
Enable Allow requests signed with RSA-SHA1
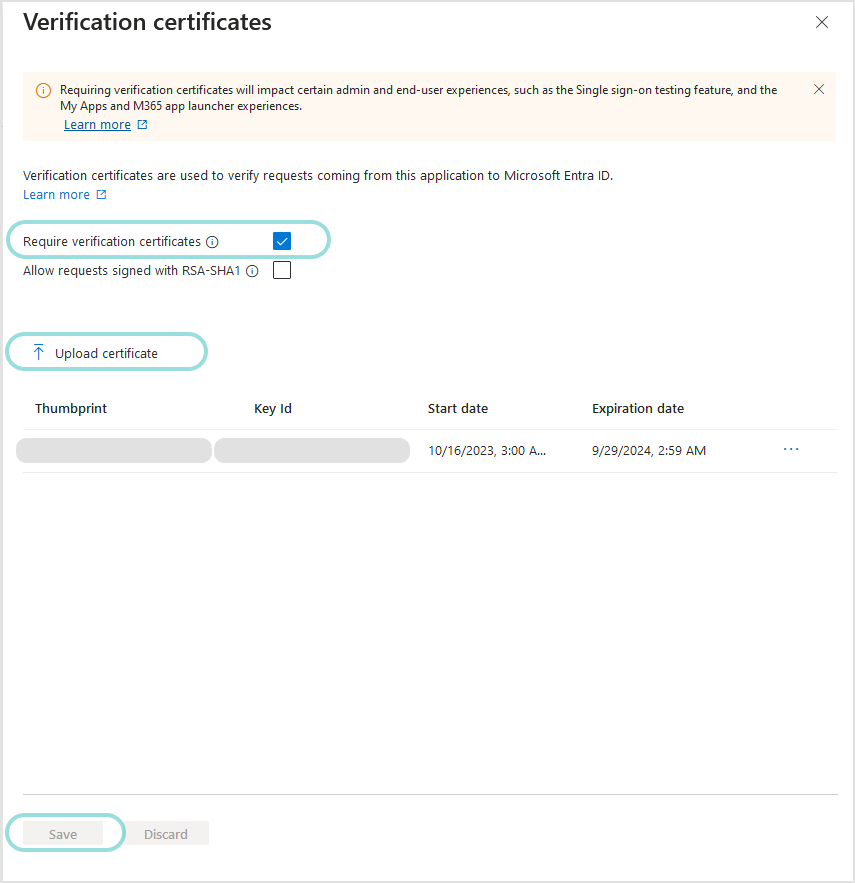tap(281, 270)
